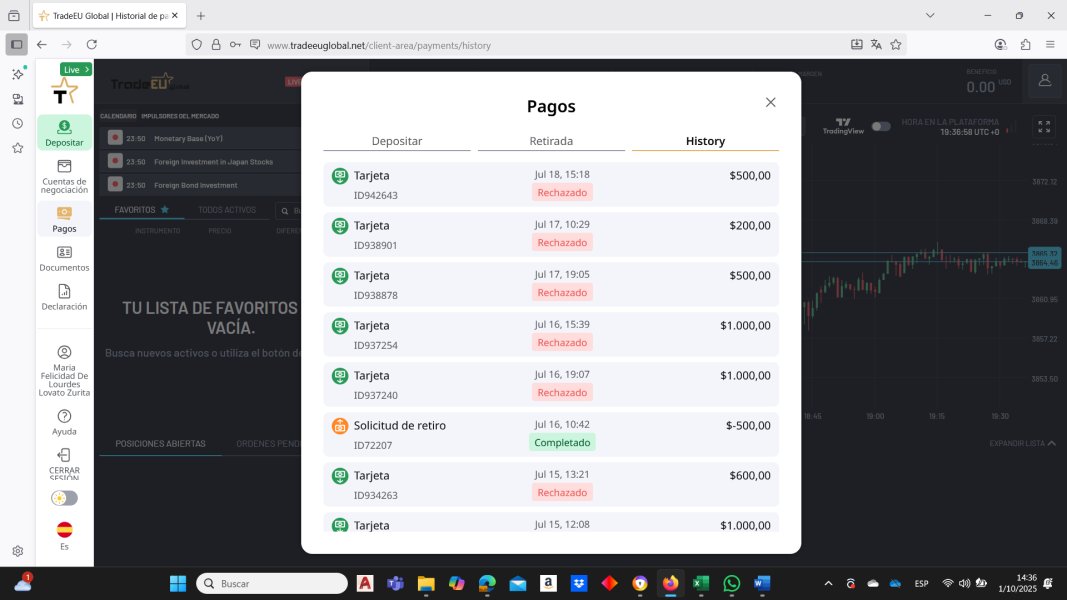Open the Es language selector

(64, 530)
